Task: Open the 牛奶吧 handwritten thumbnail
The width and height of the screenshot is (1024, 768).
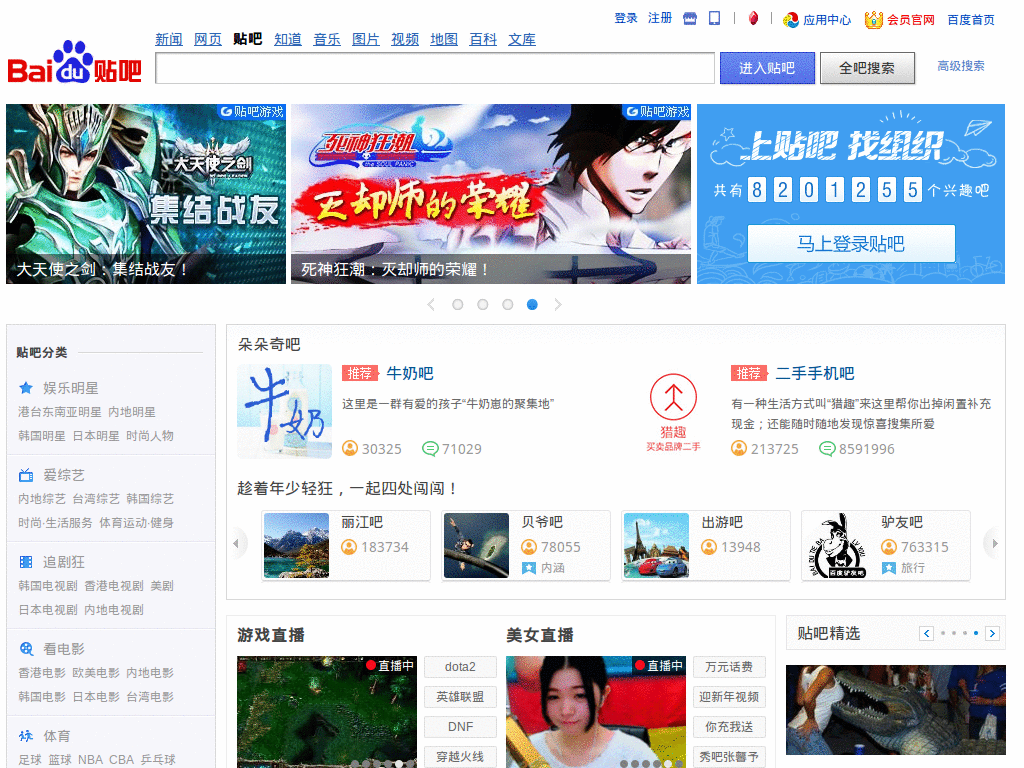Action: click(285, 411)
